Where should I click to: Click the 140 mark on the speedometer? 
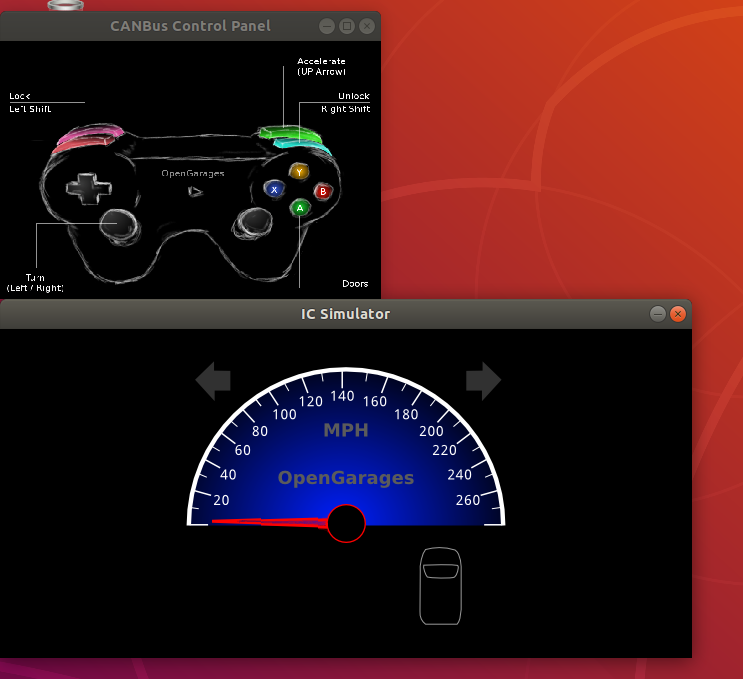tap(342, 396)
